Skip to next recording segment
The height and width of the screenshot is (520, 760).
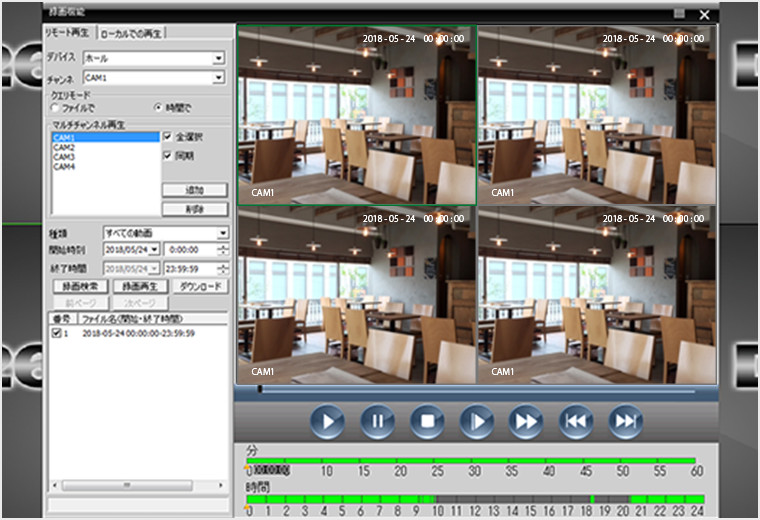click(625, 421)
